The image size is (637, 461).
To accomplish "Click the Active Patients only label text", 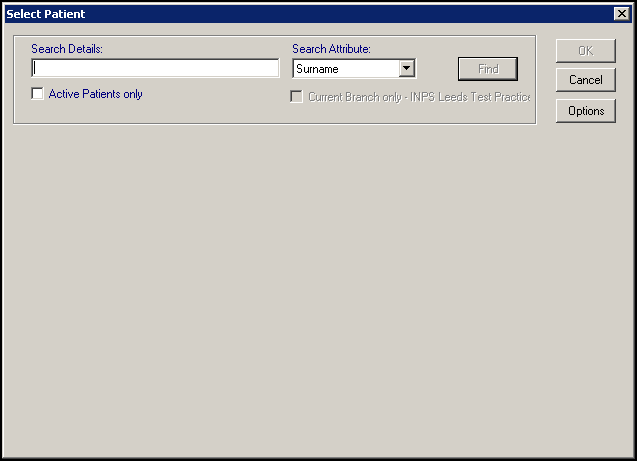I will [x=95, y=94].
